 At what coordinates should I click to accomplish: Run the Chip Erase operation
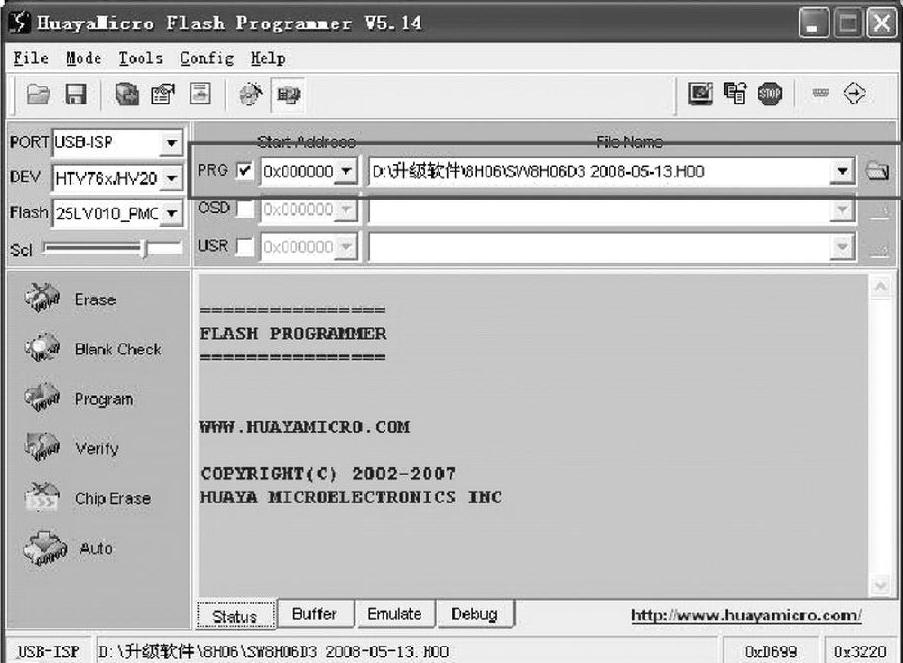click(88, 498)
